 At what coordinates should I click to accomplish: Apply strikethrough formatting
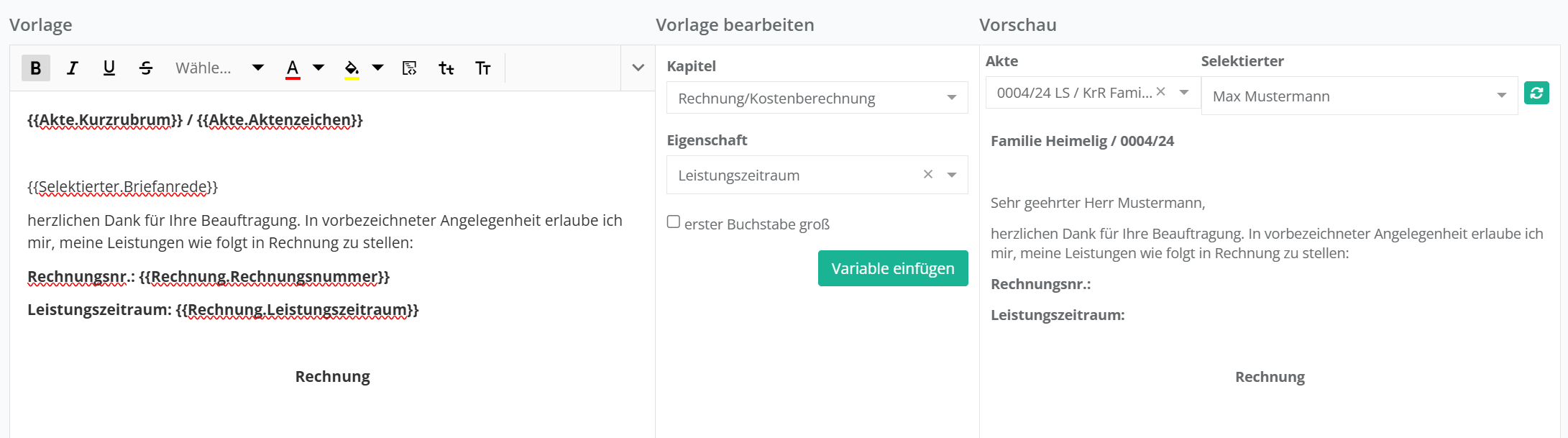point(146,68)
